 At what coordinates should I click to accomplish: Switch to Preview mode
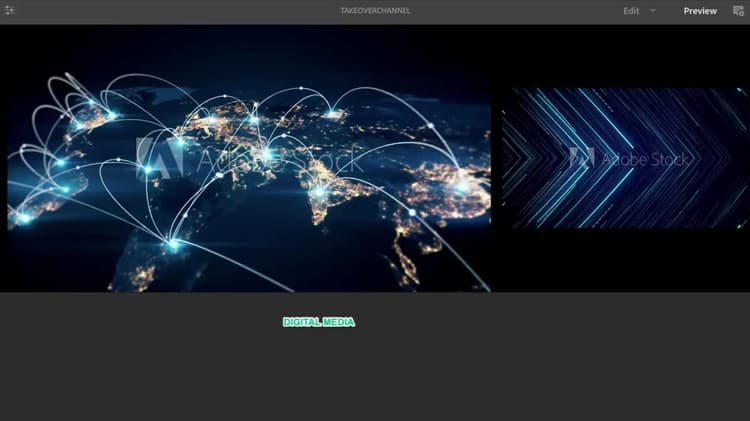point(700,11)
